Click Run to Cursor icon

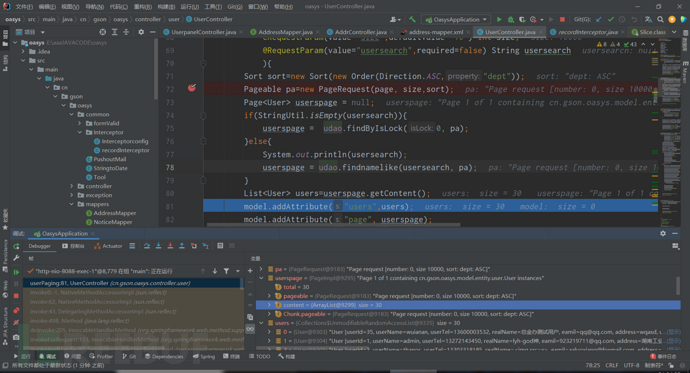(206, 246)
